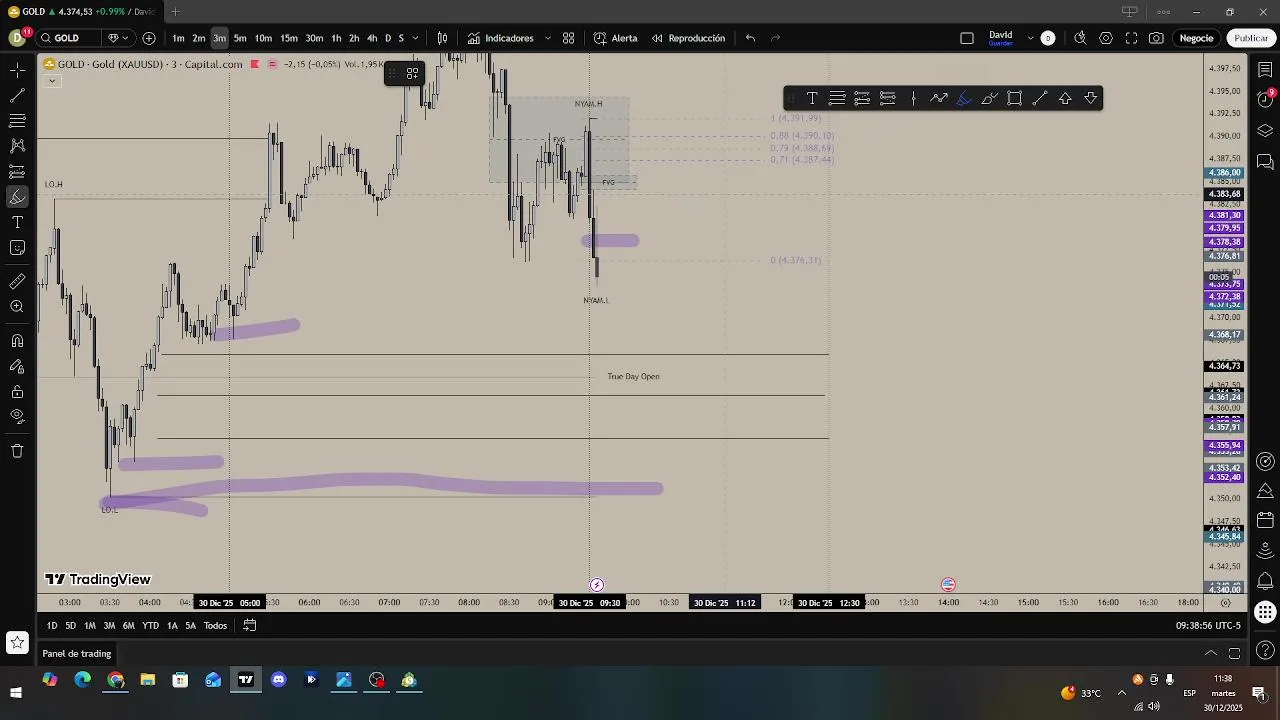Image resolution: width=1280 pixels, height=720 pixels.
Task: Open Google Chrome from the Windows taskbar
Action: (116, 680)
